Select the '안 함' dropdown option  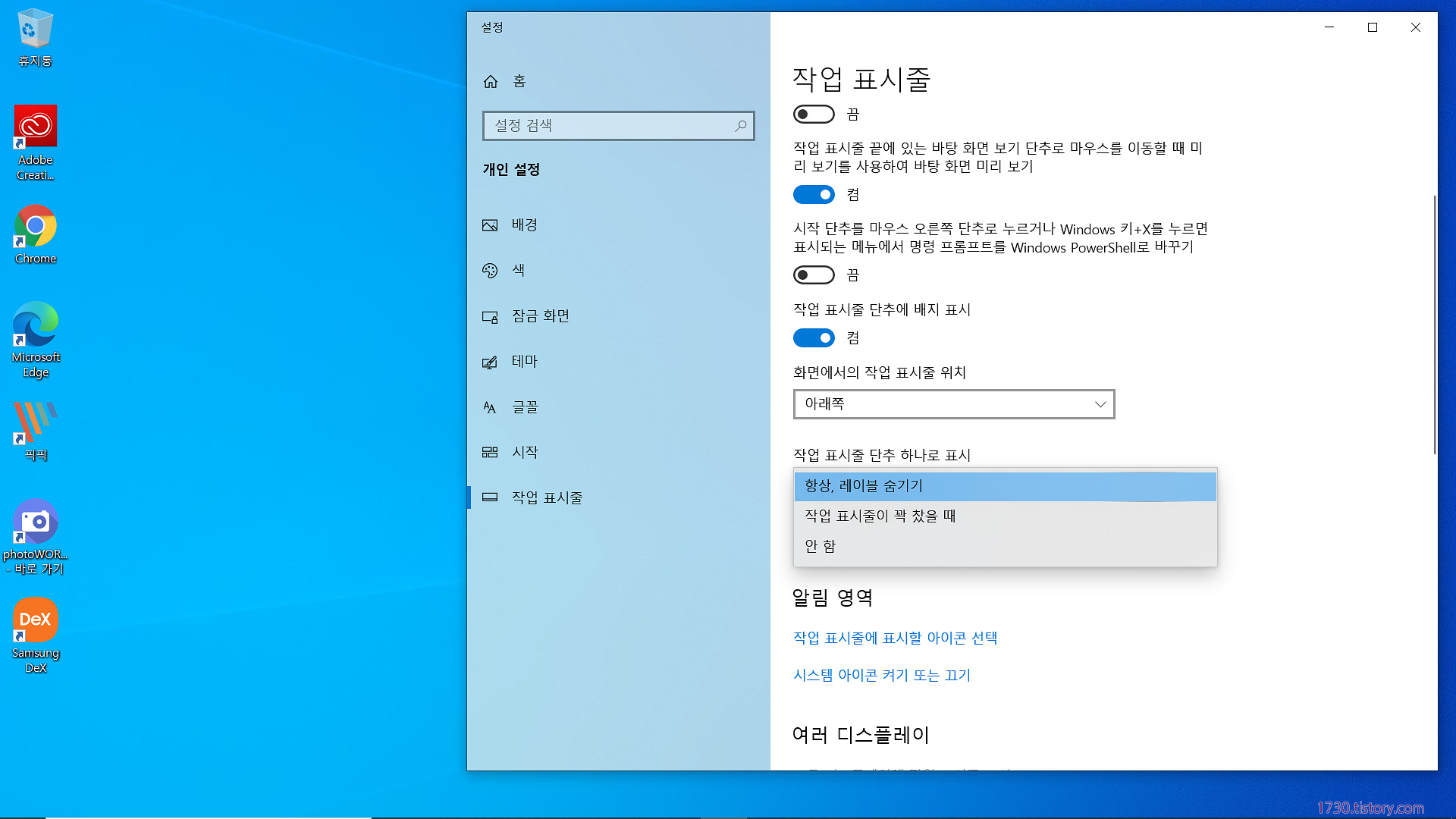[x=820, y=547]
